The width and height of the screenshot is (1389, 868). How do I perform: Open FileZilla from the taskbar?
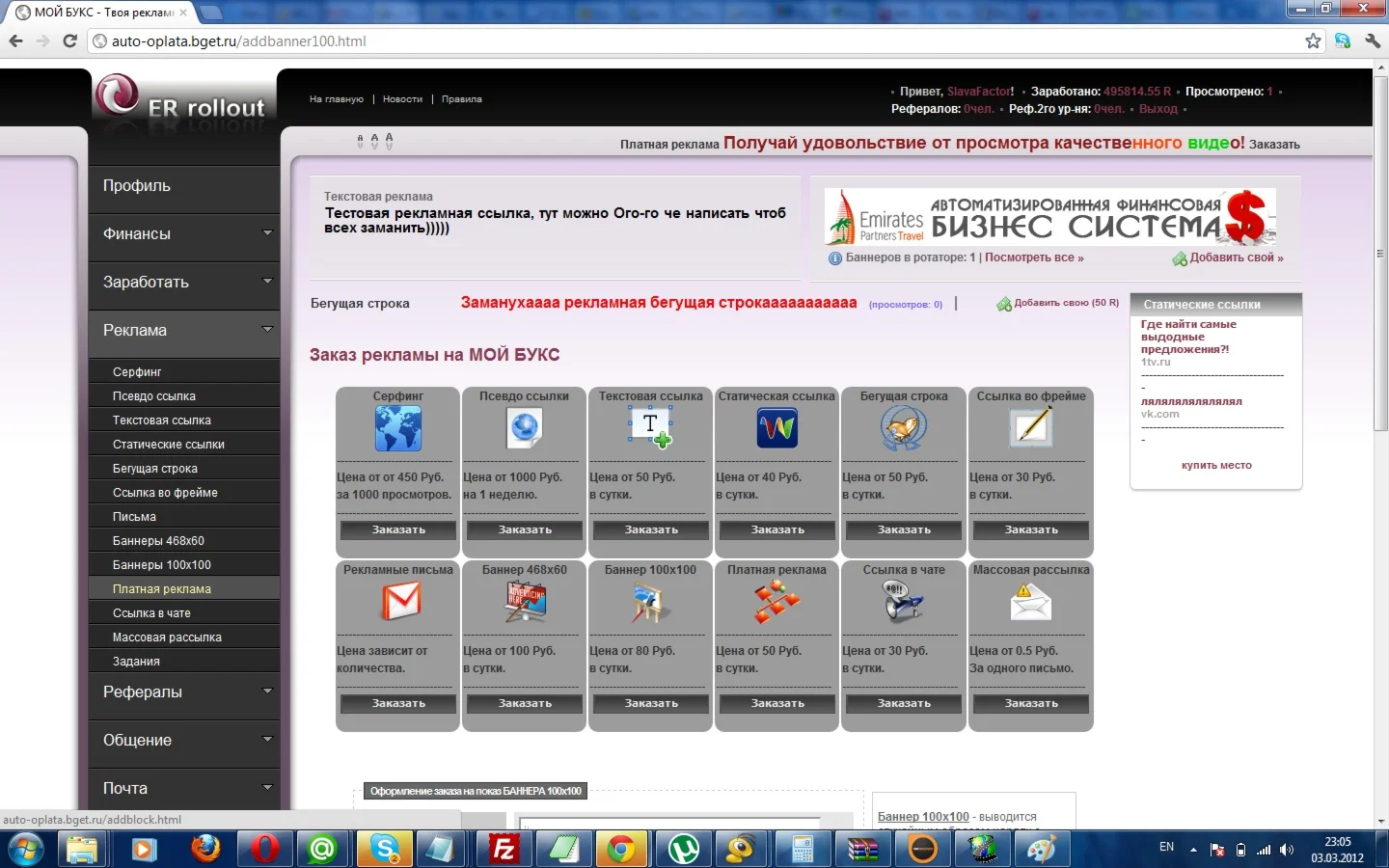click(504, 849)
